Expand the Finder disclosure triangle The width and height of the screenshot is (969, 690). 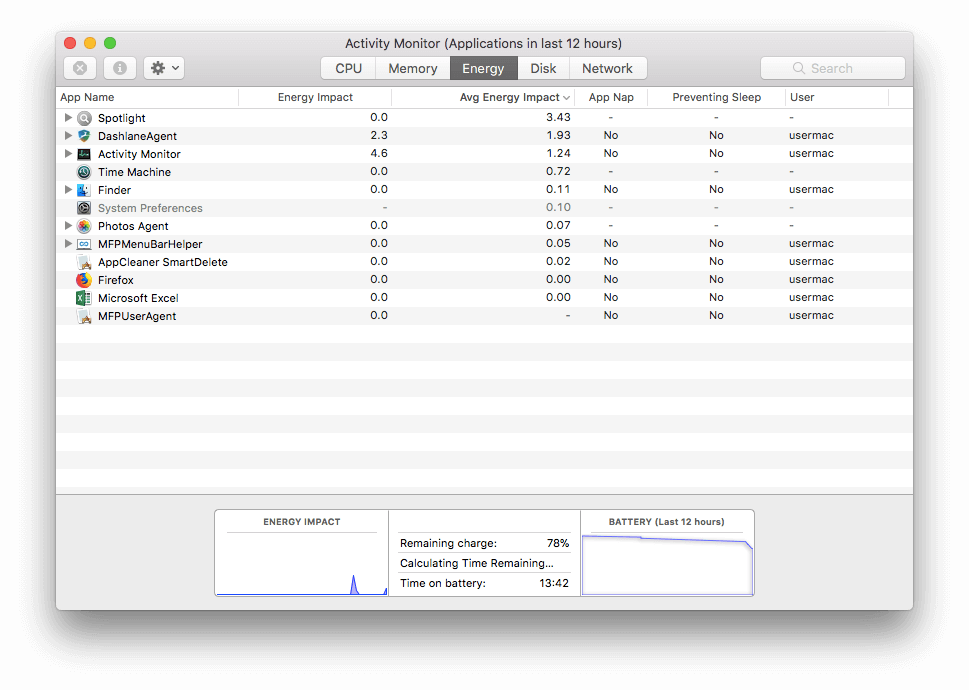point(68,190)
